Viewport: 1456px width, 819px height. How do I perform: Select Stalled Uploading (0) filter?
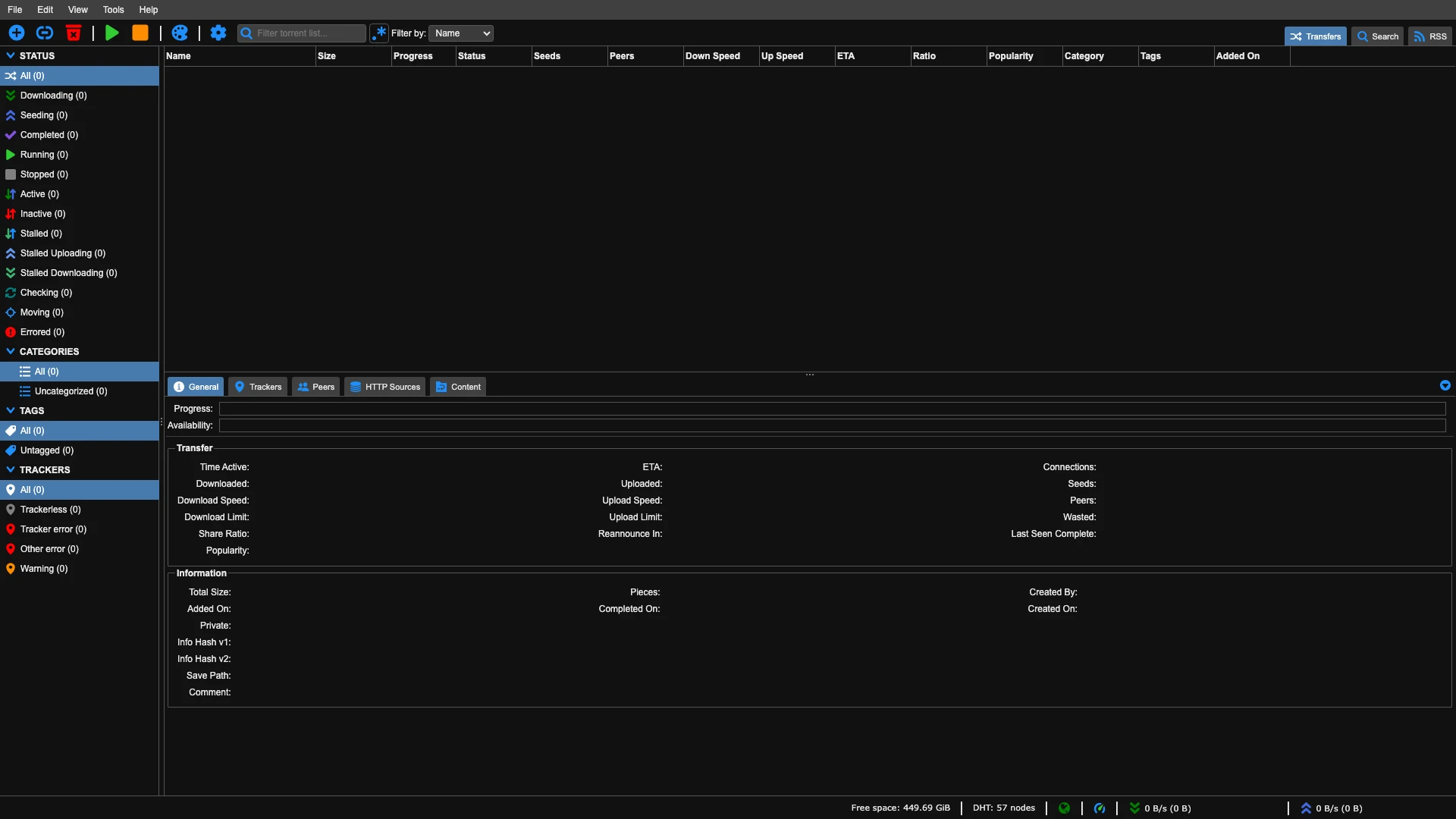80,253
